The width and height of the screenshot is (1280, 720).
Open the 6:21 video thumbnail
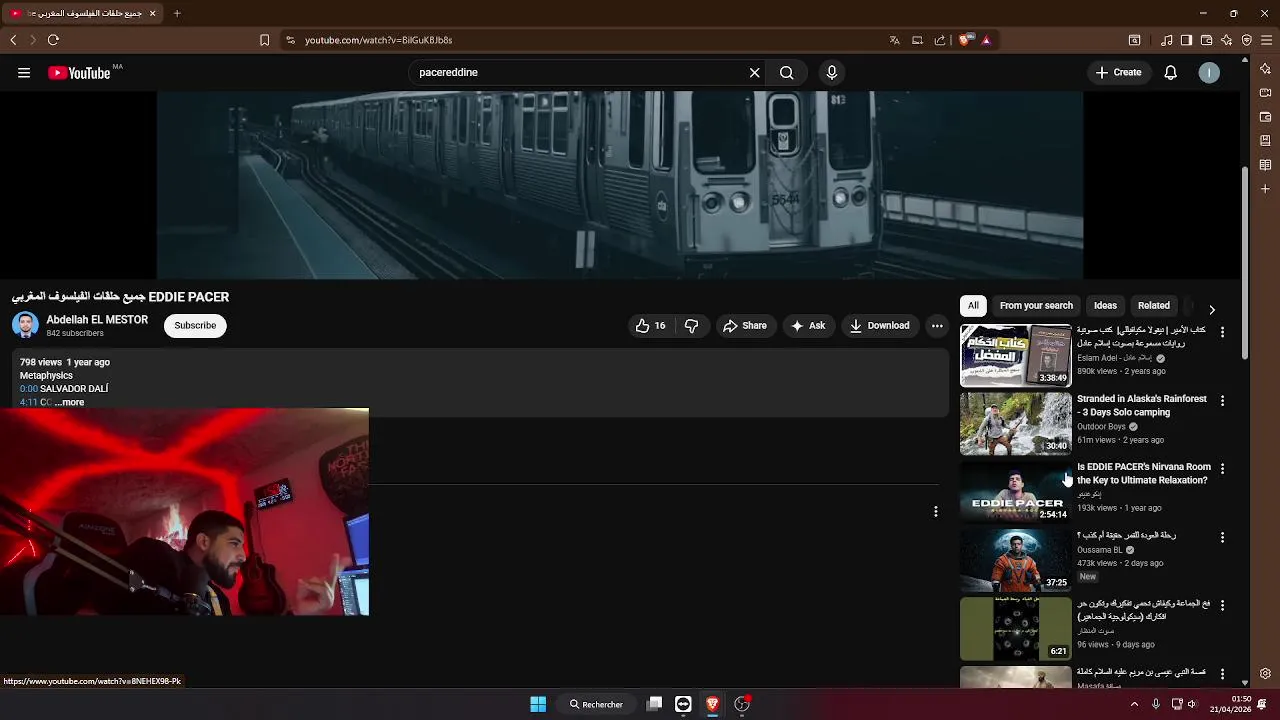click(1015, 628)
